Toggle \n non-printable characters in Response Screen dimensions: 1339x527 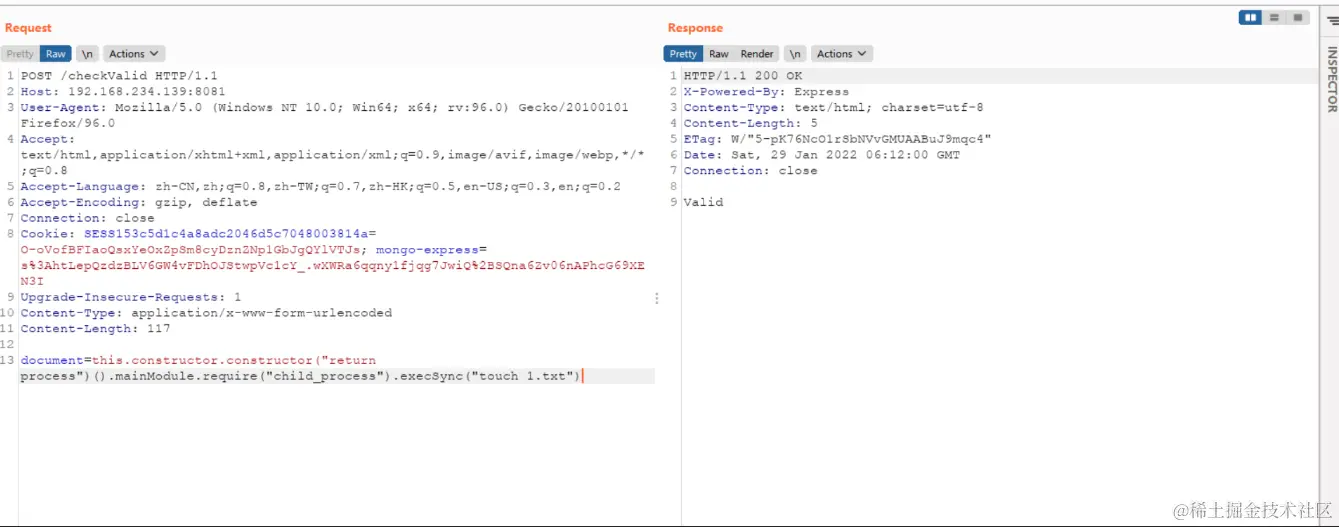[796, 54]
